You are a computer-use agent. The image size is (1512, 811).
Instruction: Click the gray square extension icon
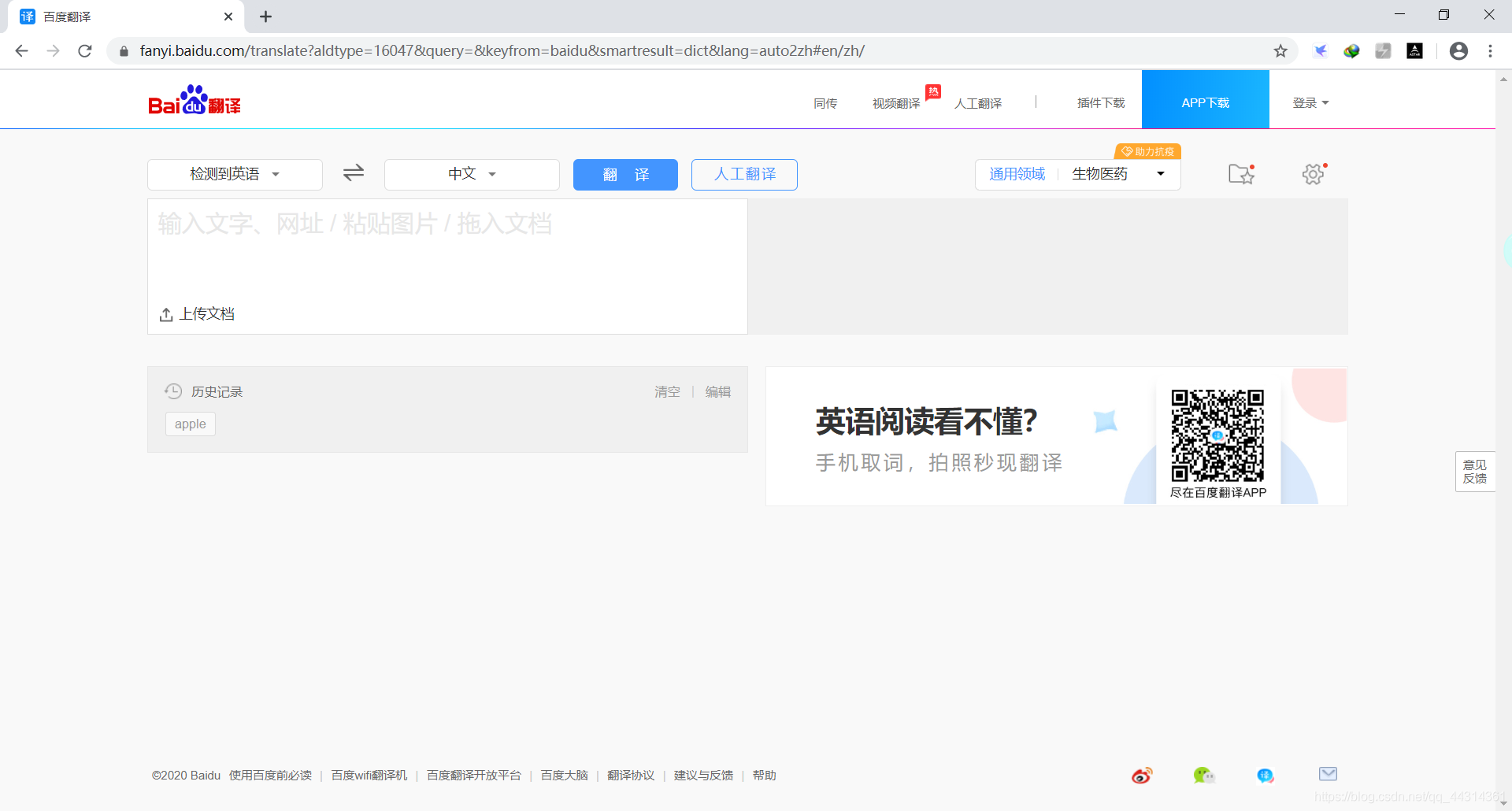[x=1383, y=51]
